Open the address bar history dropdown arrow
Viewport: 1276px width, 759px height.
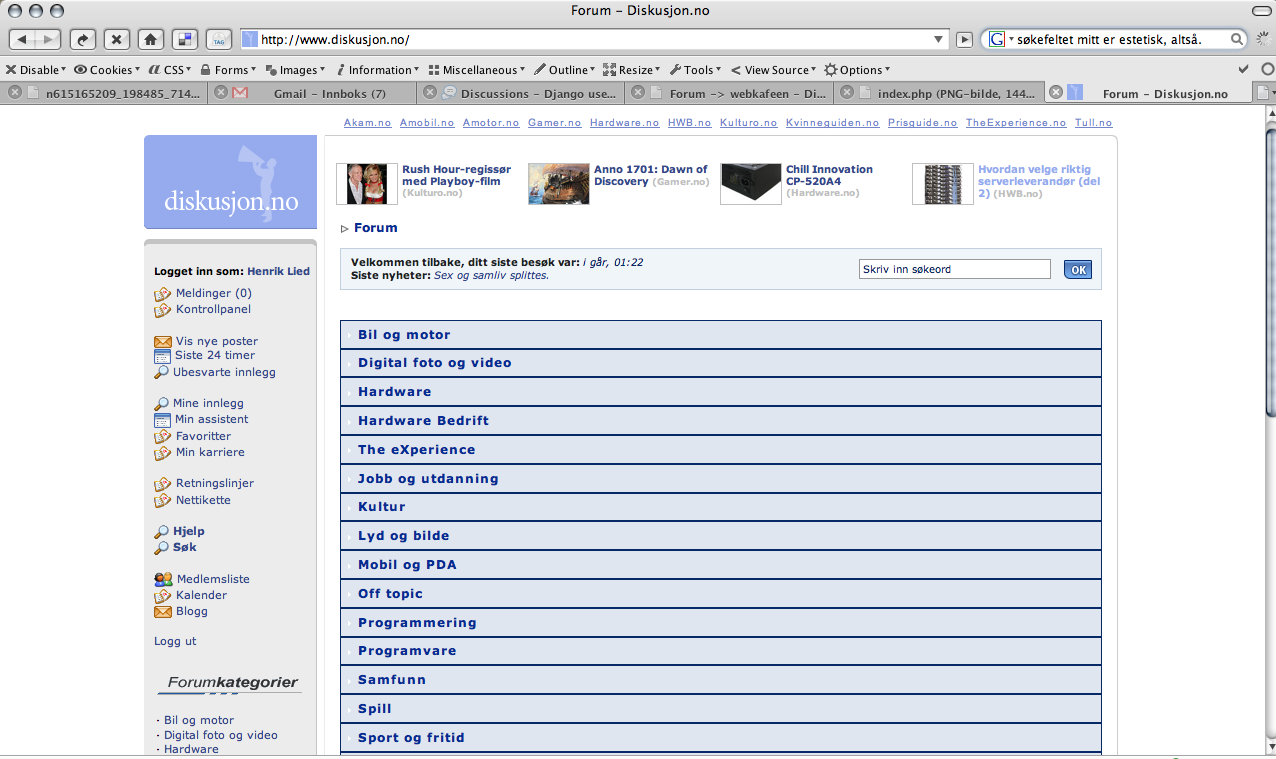[x=939, y=40]
